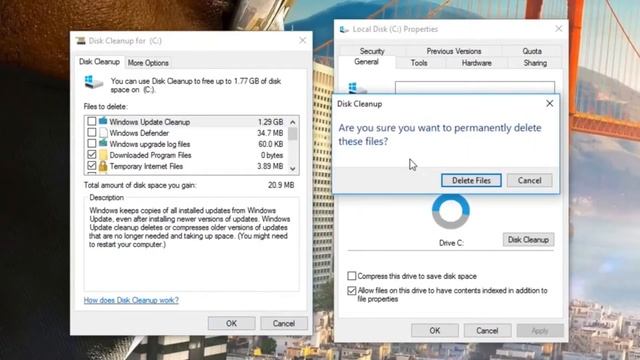
Task: Click the 60.0 KB size value
Action: click(271, 144)
